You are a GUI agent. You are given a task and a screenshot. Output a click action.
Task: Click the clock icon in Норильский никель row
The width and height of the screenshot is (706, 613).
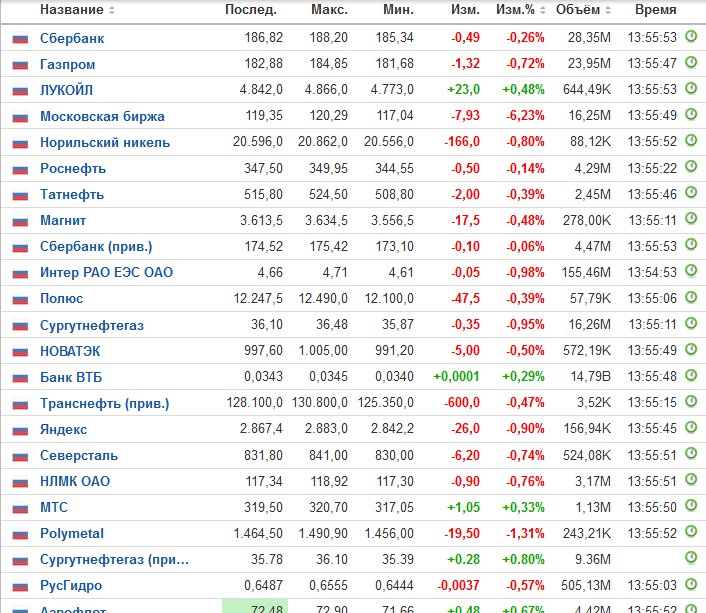pos(691,141)
